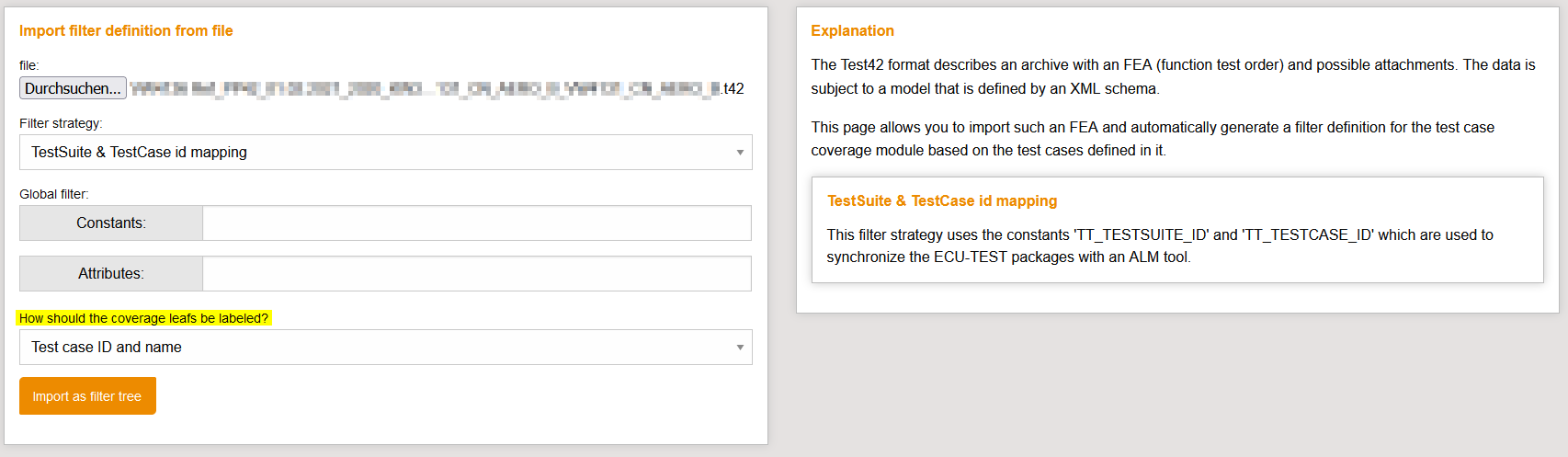This screenshot has height=457, width=1568.
Task: Click the highlighted coverage leafs question label
Action: pos(143,318)
